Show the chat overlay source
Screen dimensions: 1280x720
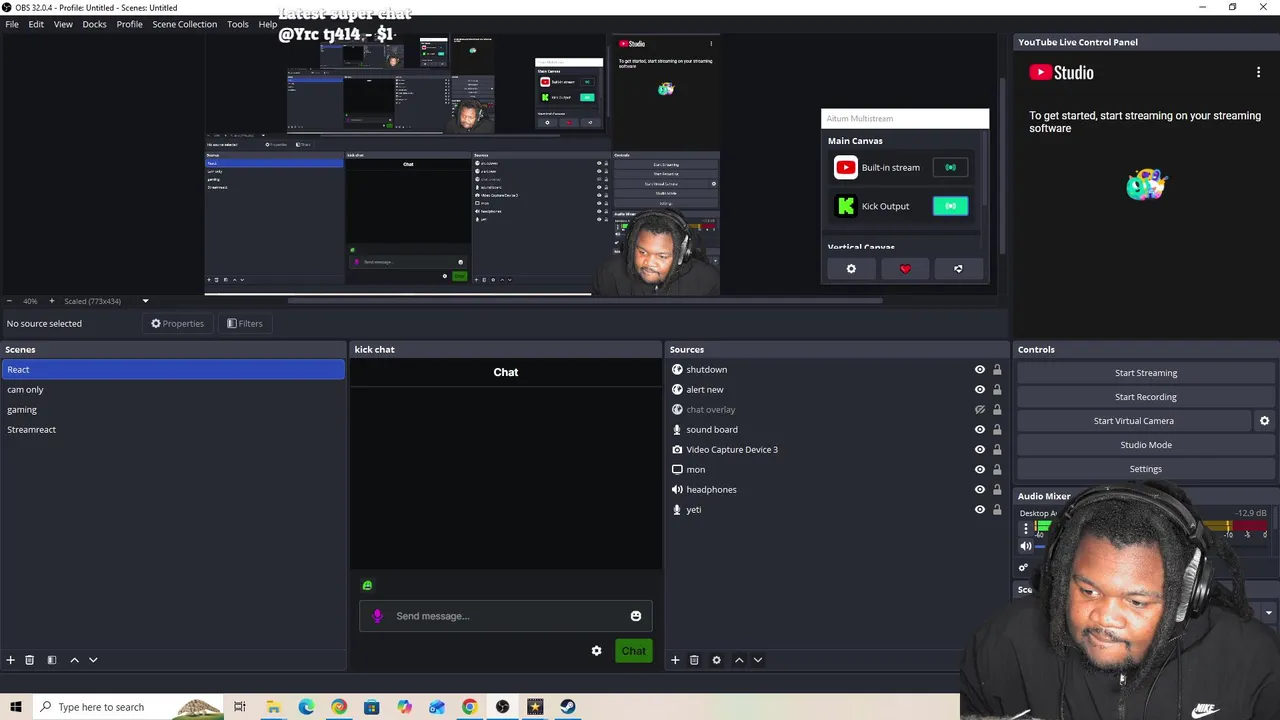tap(980, 410)
